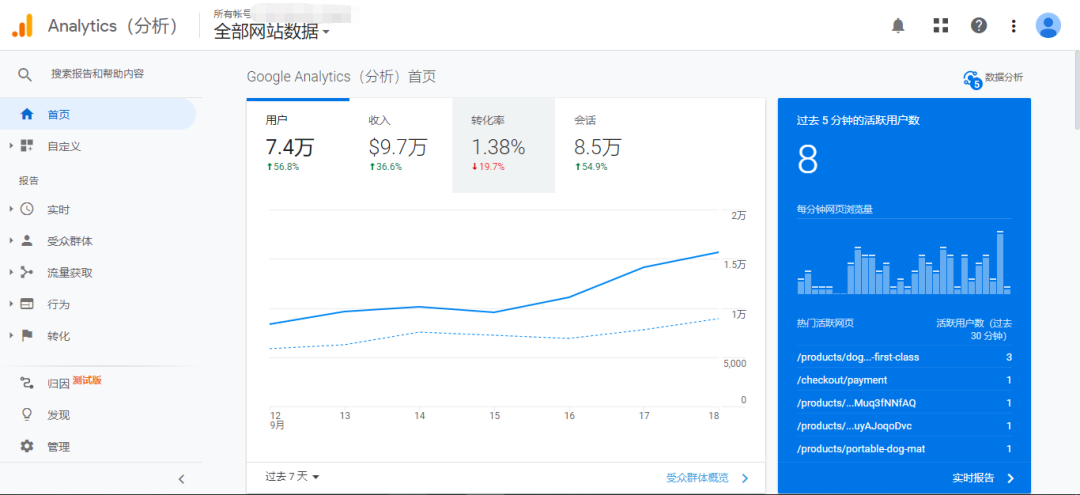Viewport: 1080px width, 495px height.
Task: Click the user account avatar
Action: point(1048,25)
